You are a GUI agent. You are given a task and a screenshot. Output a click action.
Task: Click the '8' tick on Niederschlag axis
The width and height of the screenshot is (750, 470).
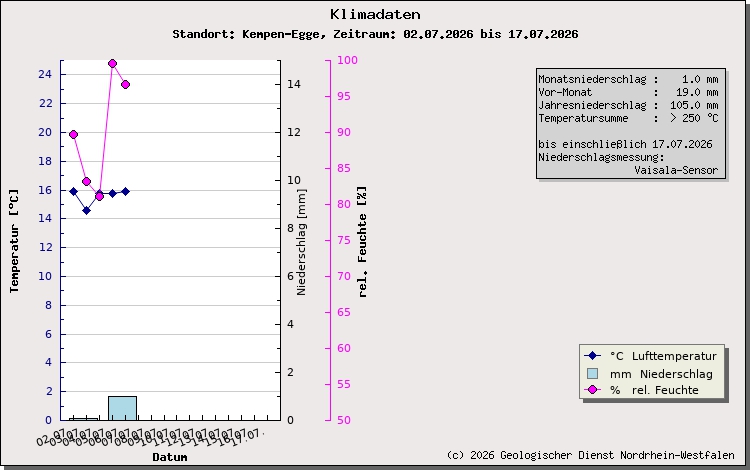[x=290, y=228]
